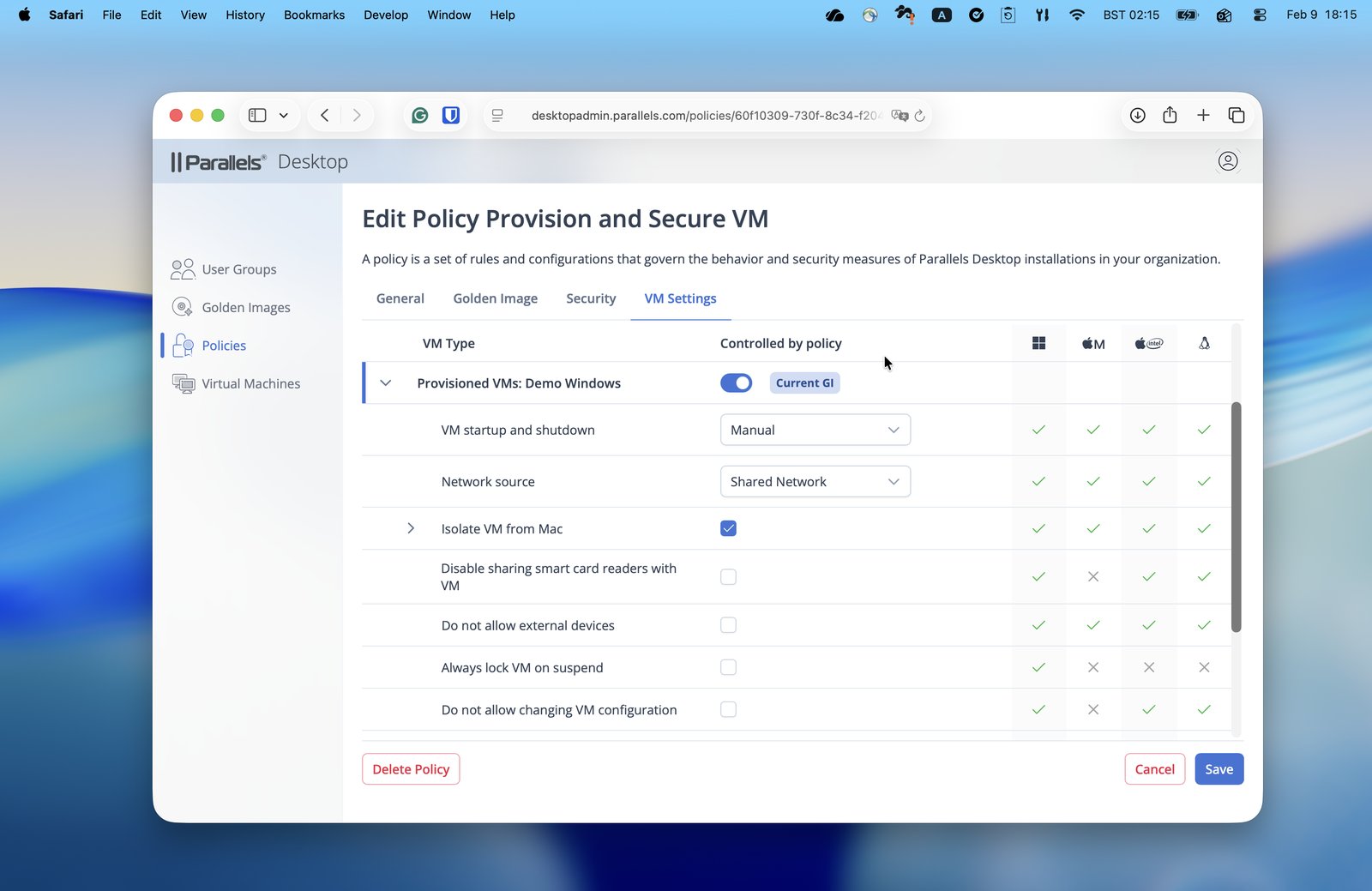The width and height of the screenshot is (1372, 891).
Task: Open Golden Images in sidebar
Action: click(231, 307)
